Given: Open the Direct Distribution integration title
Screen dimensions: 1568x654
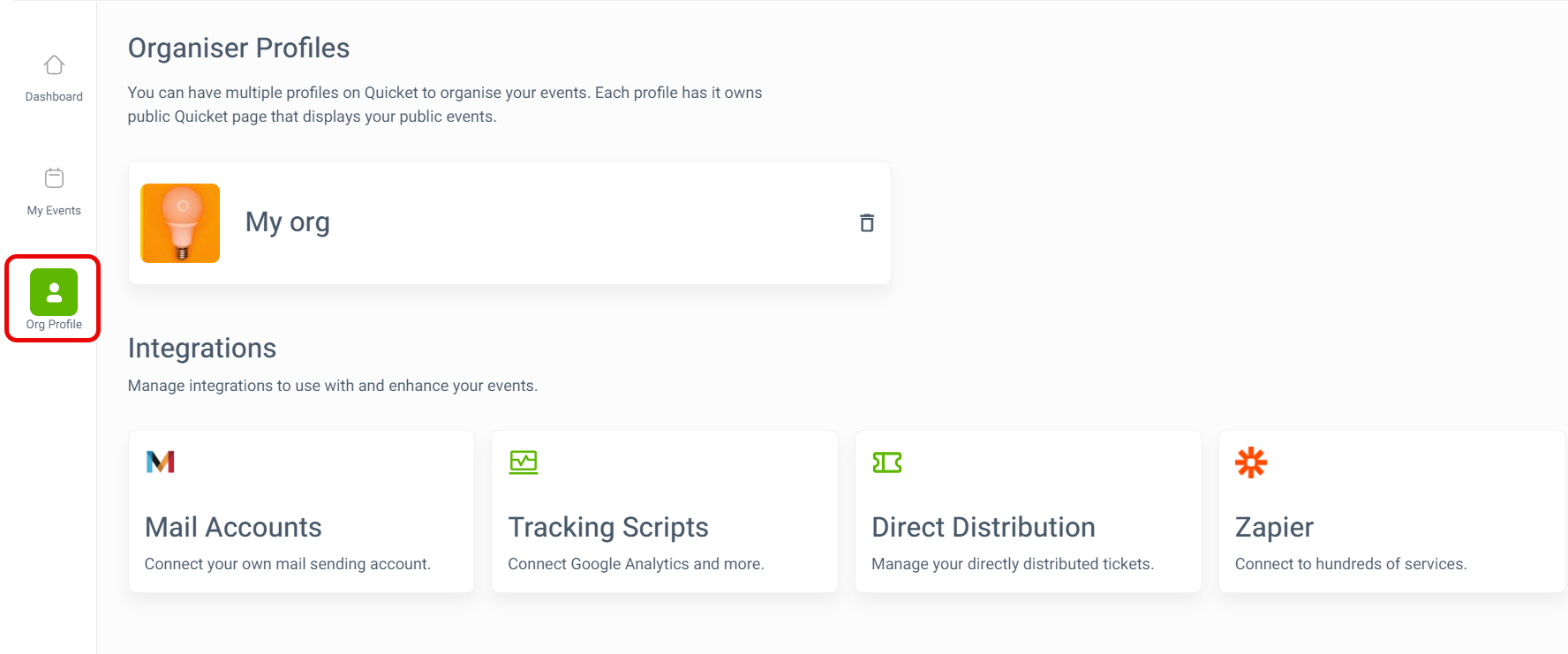Looking at the screenshot, I should (984, 527).
